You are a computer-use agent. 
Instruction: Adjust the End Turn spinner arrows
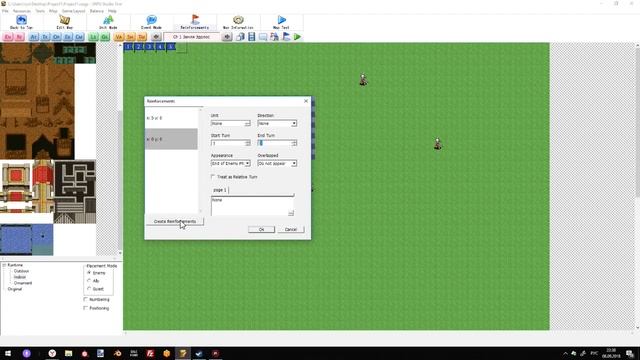(294, 143)
